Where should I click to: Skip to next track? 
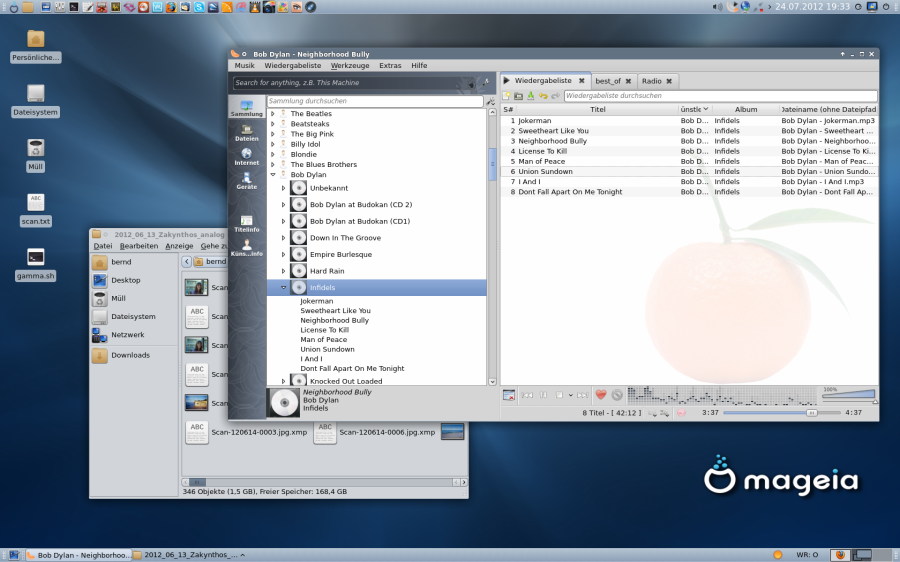583,395
